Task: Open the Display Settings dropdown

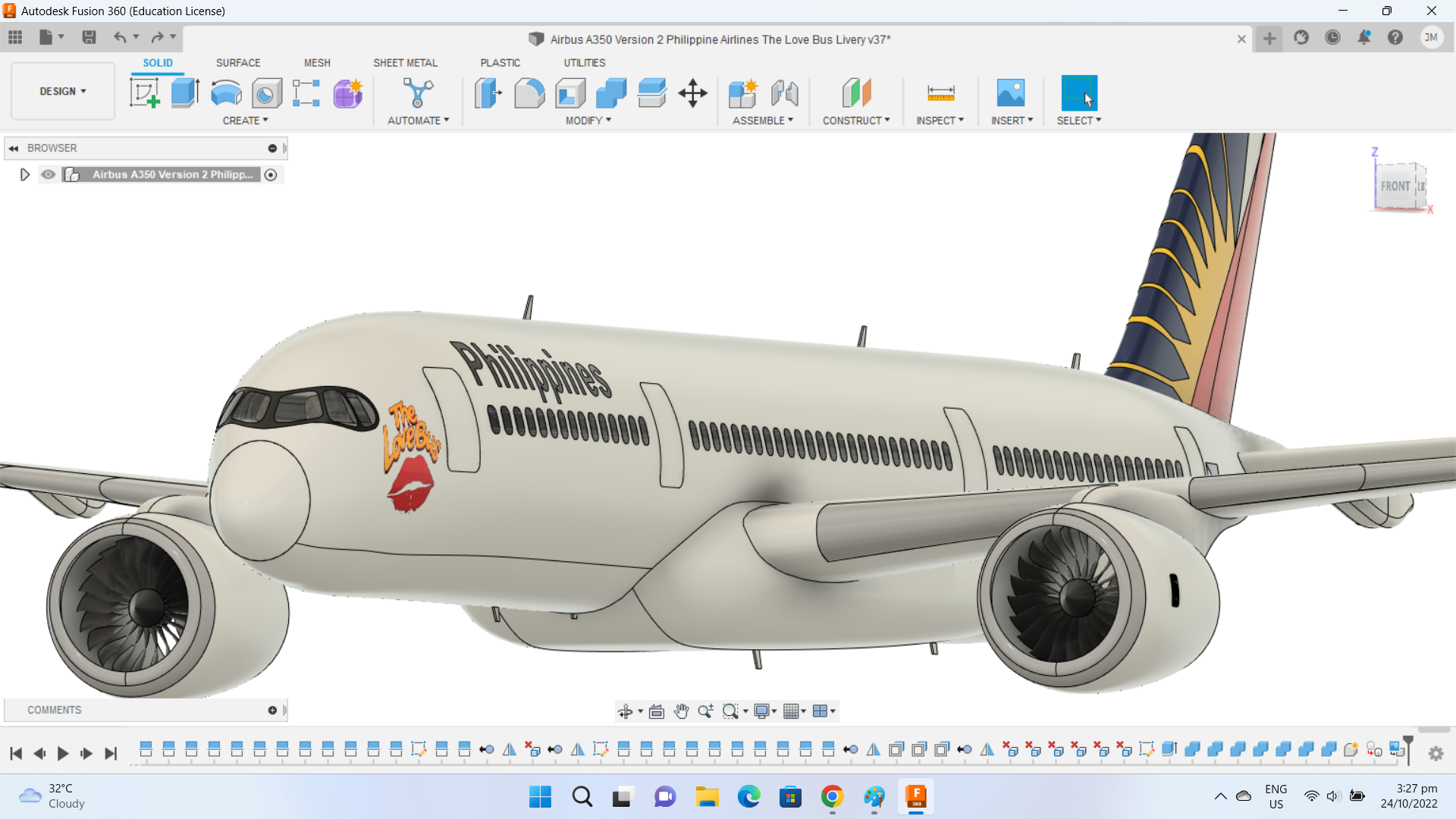Action: click(x=765, y=711)
